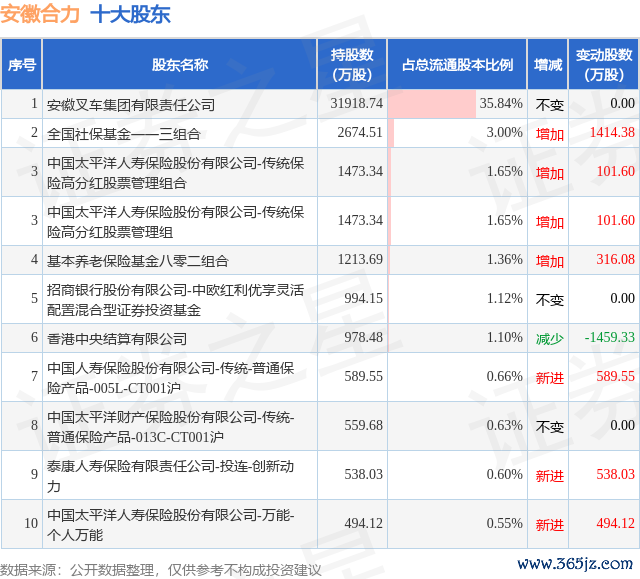Viewport: 640px width, 579px height.
Task: Open the www.365jz.com link
Action: (575, 563)
